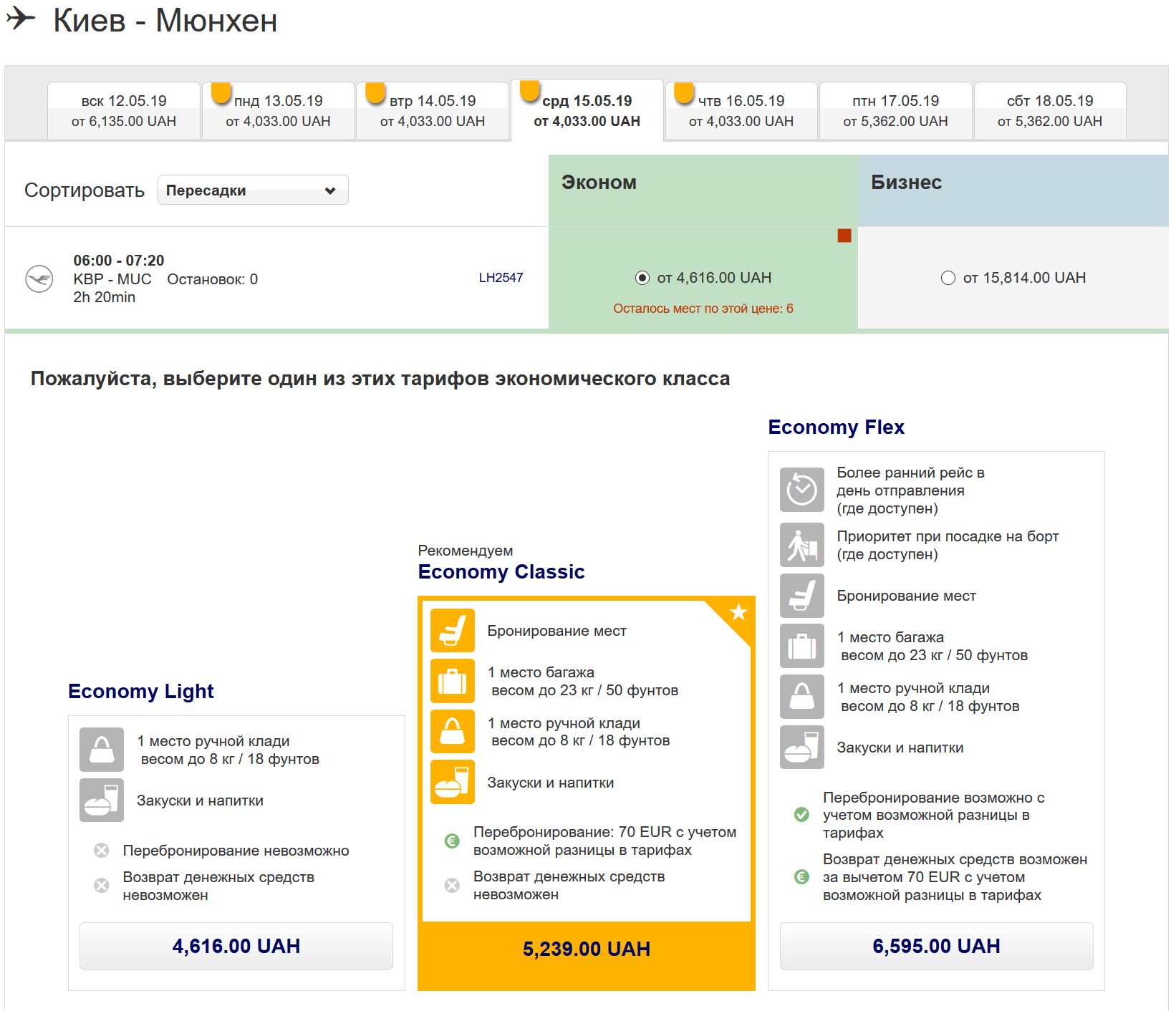This screenshot has height=1011, width=1176.
Task: Click the star badge on Economy Classic card
Action: click(738, 613)
